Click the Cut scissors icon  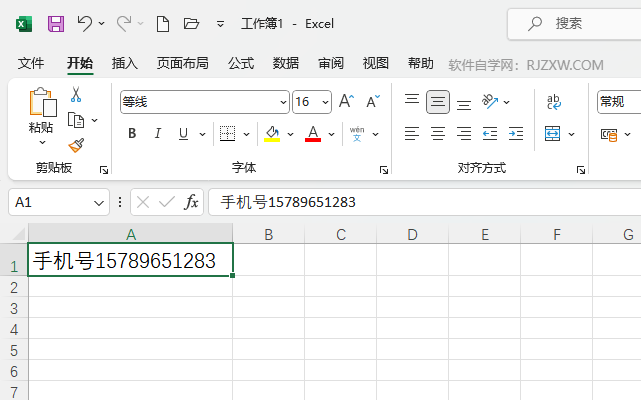click(76, 94)
